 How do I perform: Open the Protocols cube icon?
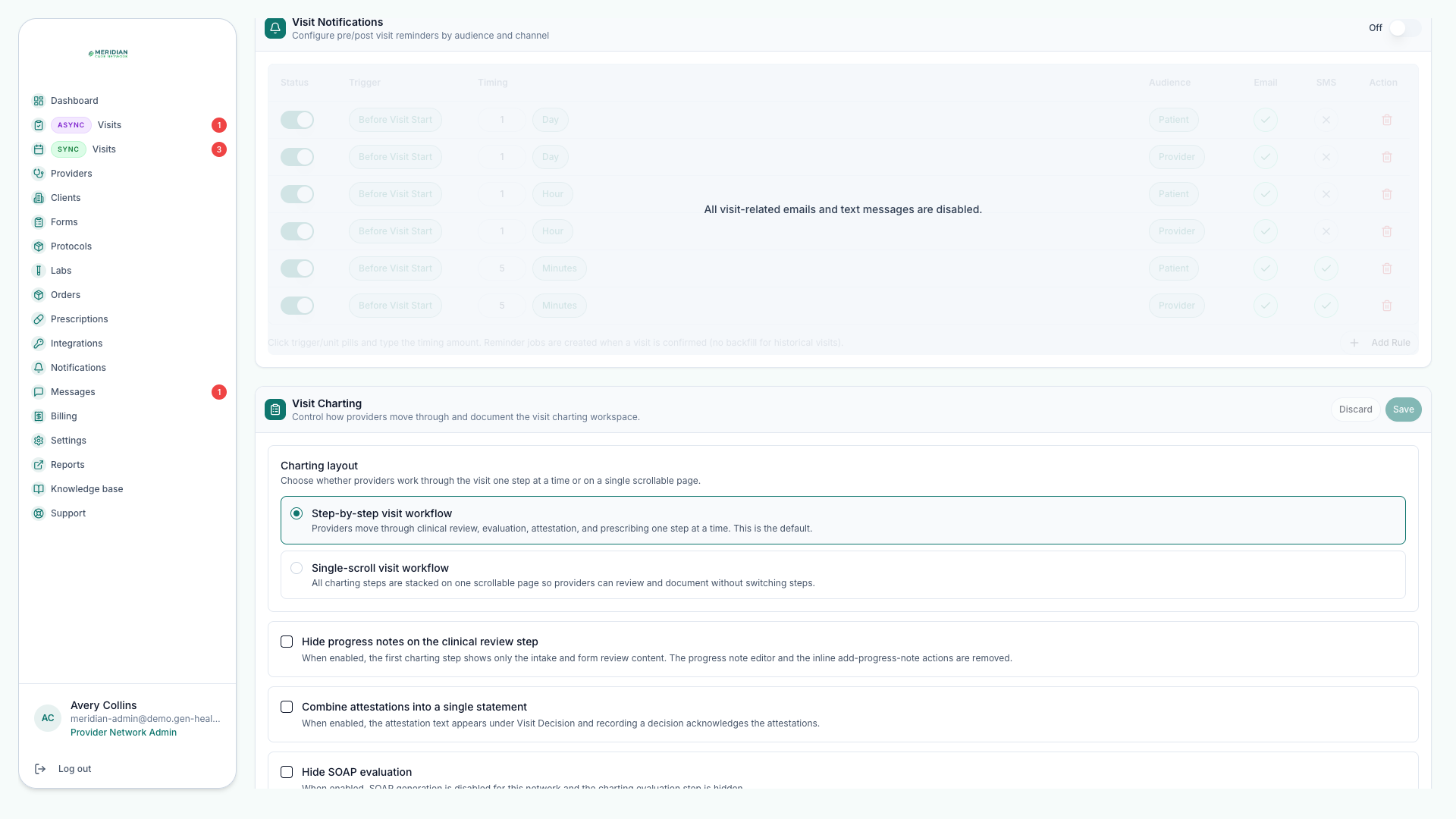39,246
